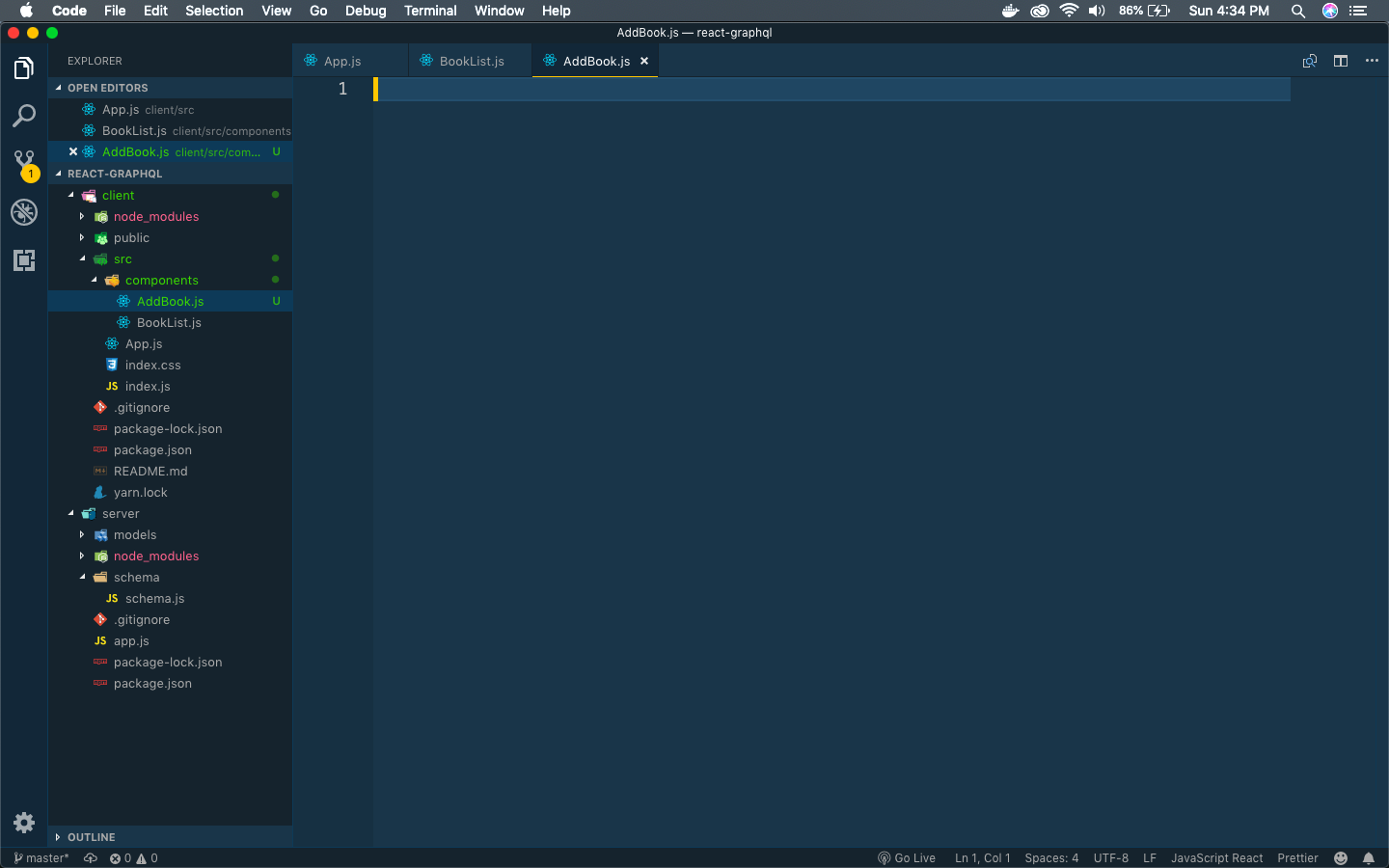The width and height of the screenshot is (1389, 868).
Task: Open the editor More Actions ellipsis
Action: [x=1372, y=61]
